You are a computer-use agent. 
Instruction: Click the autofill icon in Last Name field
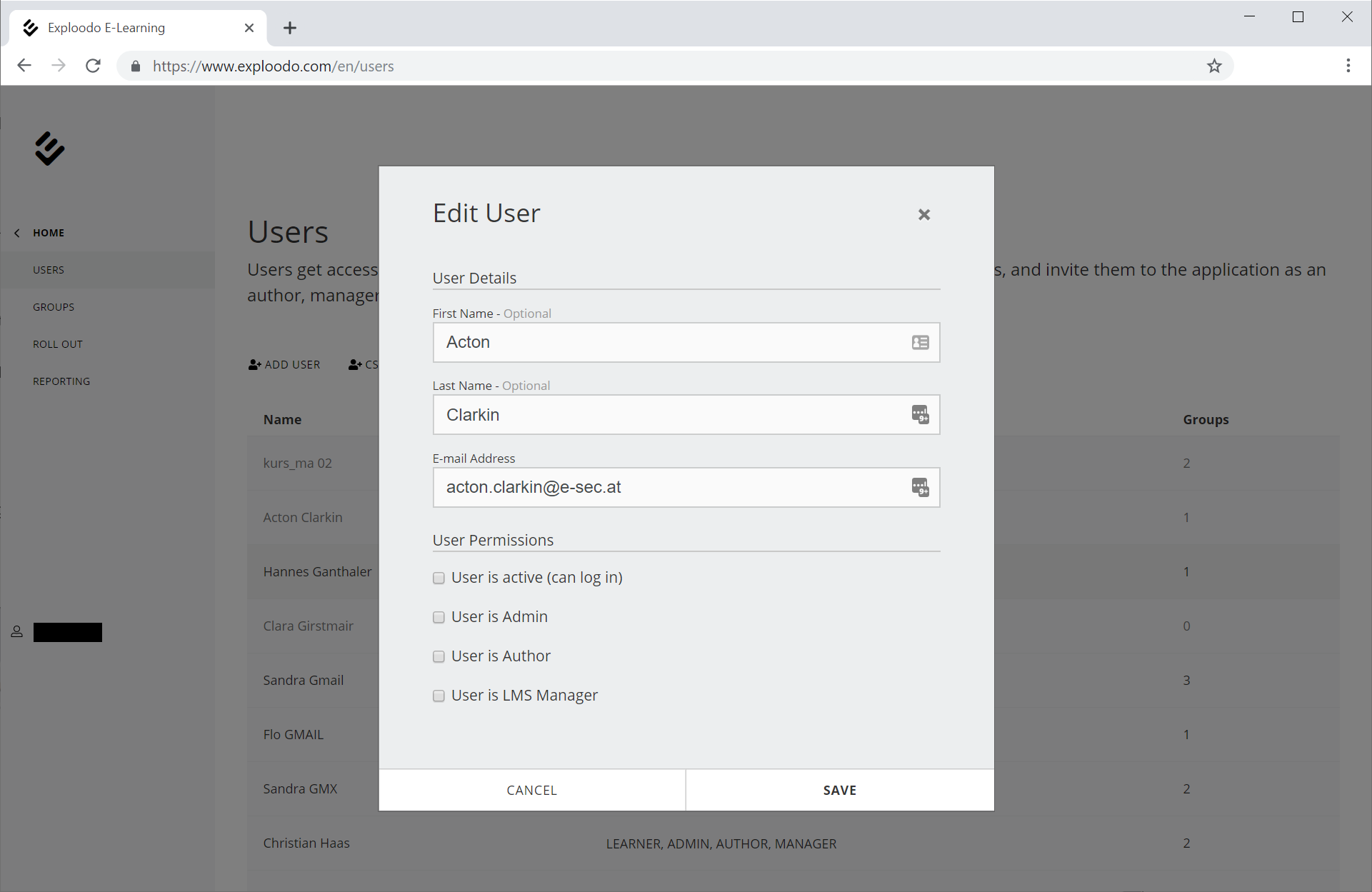(920, 415)
